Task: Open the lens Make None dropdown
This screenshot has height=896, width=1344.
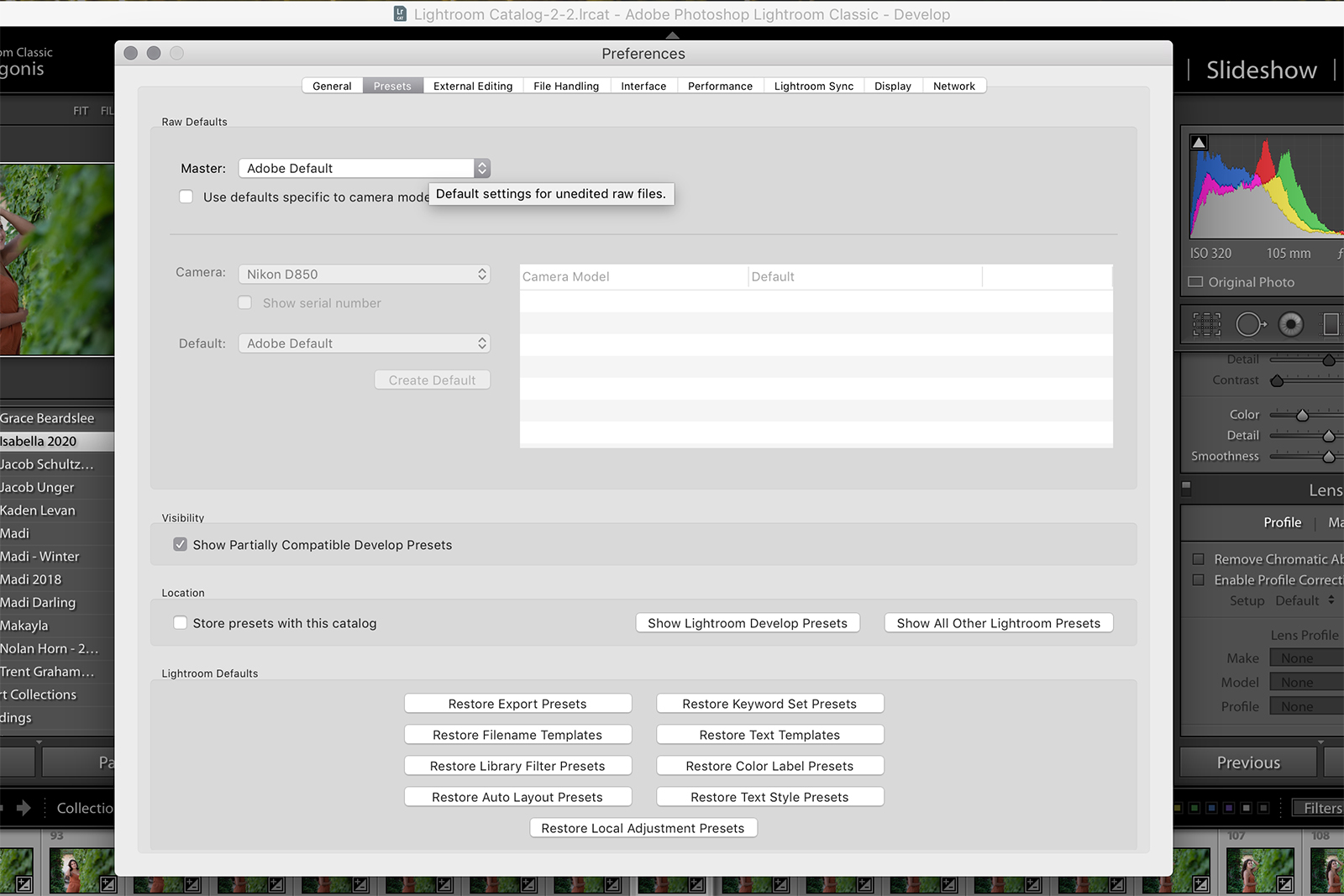Action: pyautogui.click(x=1306, y=658)
